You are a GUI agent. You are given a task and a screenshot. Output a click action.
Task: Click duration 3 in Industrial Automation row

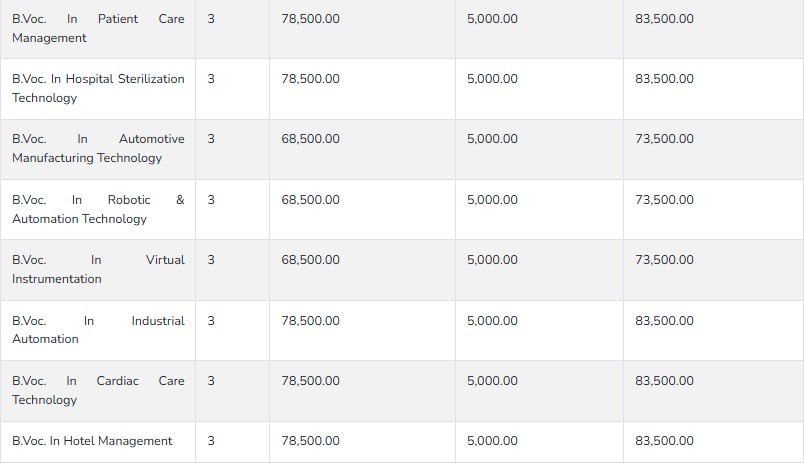point(211,321)
